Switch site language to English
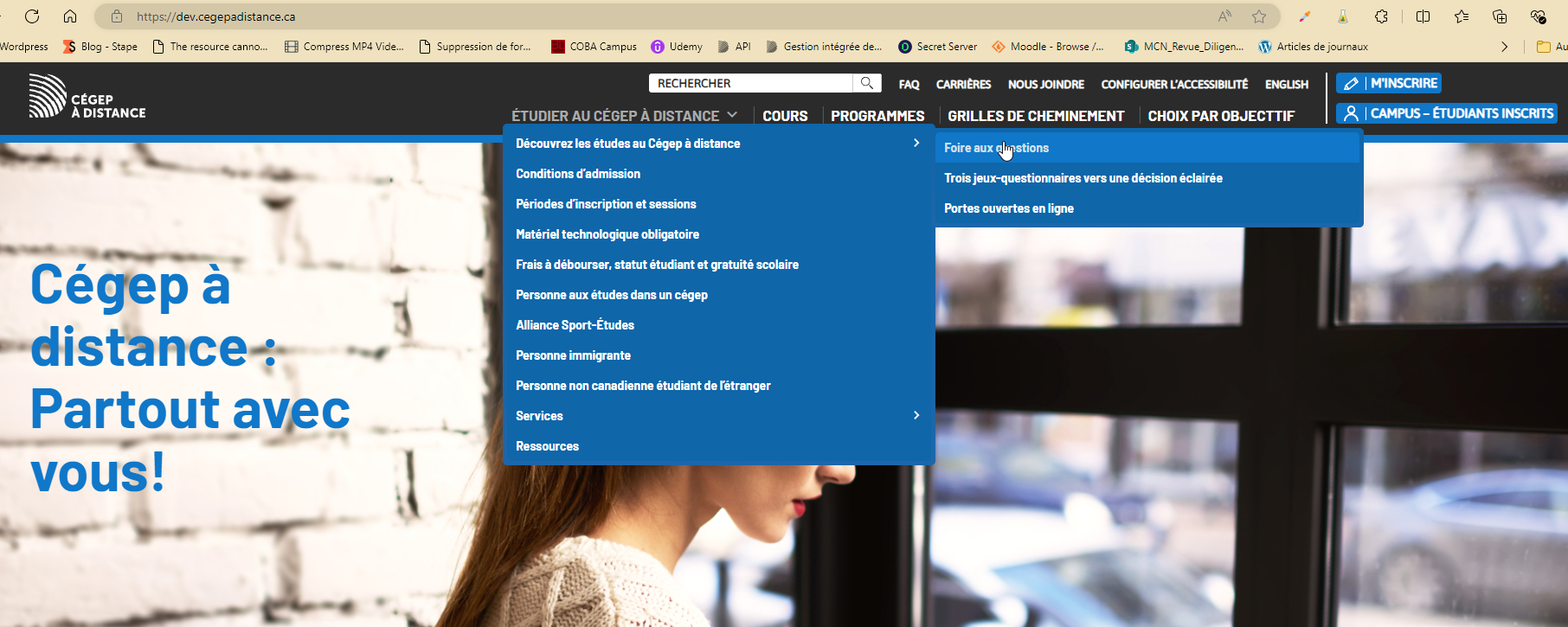This screenshot has height=627, width=1568. point(1286,84)
